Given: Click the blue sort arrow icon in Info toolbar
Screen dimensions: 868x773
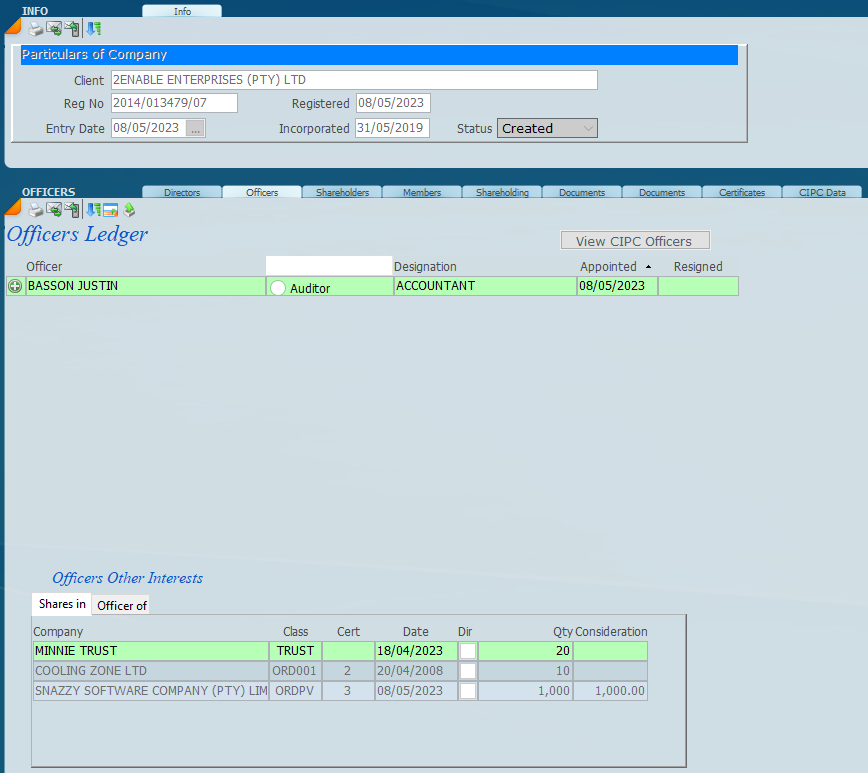Looking at the screenshot, I should (93, 29).
